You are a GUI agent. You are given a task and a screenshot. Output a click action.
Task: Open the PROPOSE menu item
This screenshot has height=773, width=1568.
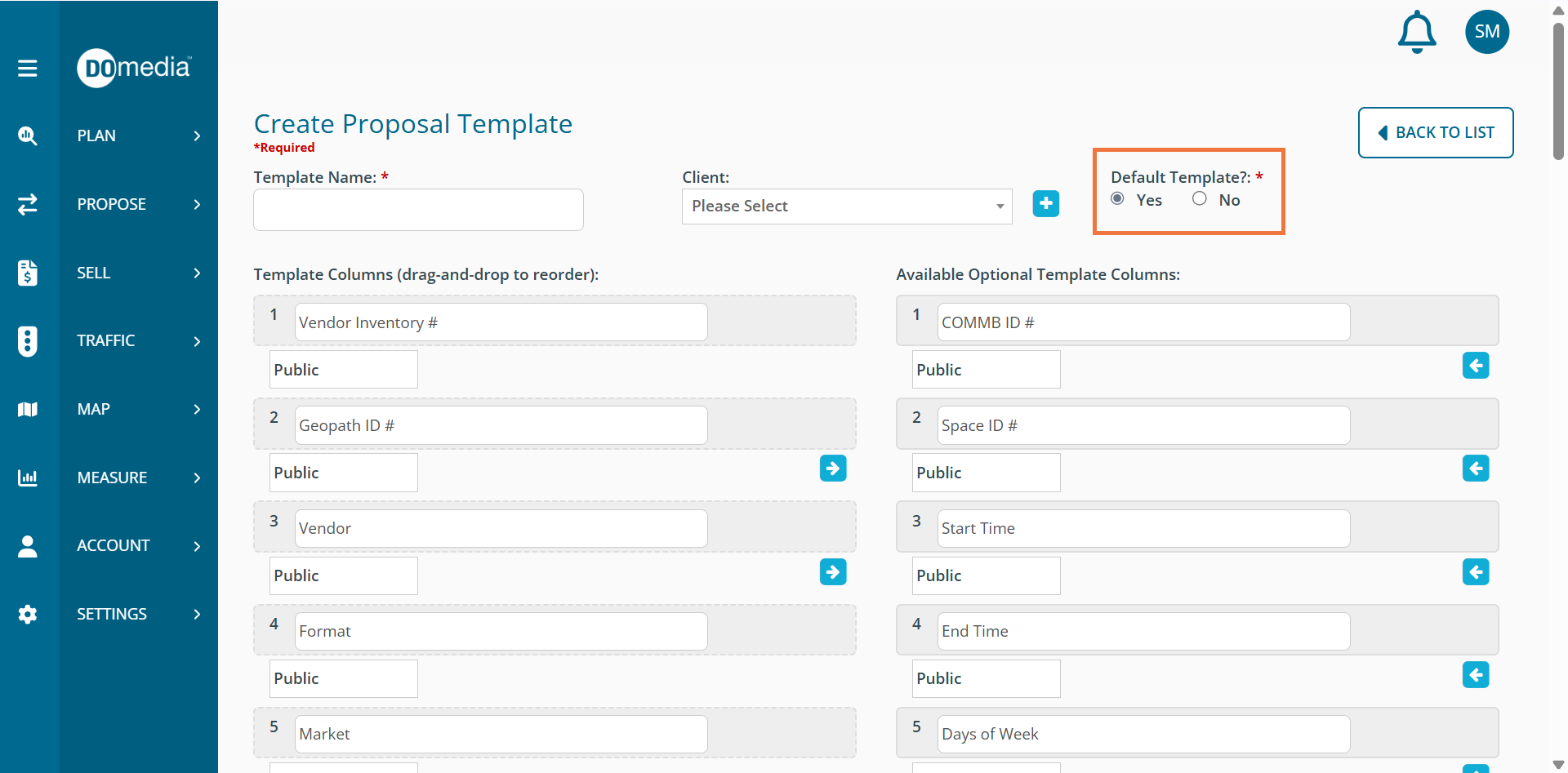112,204
